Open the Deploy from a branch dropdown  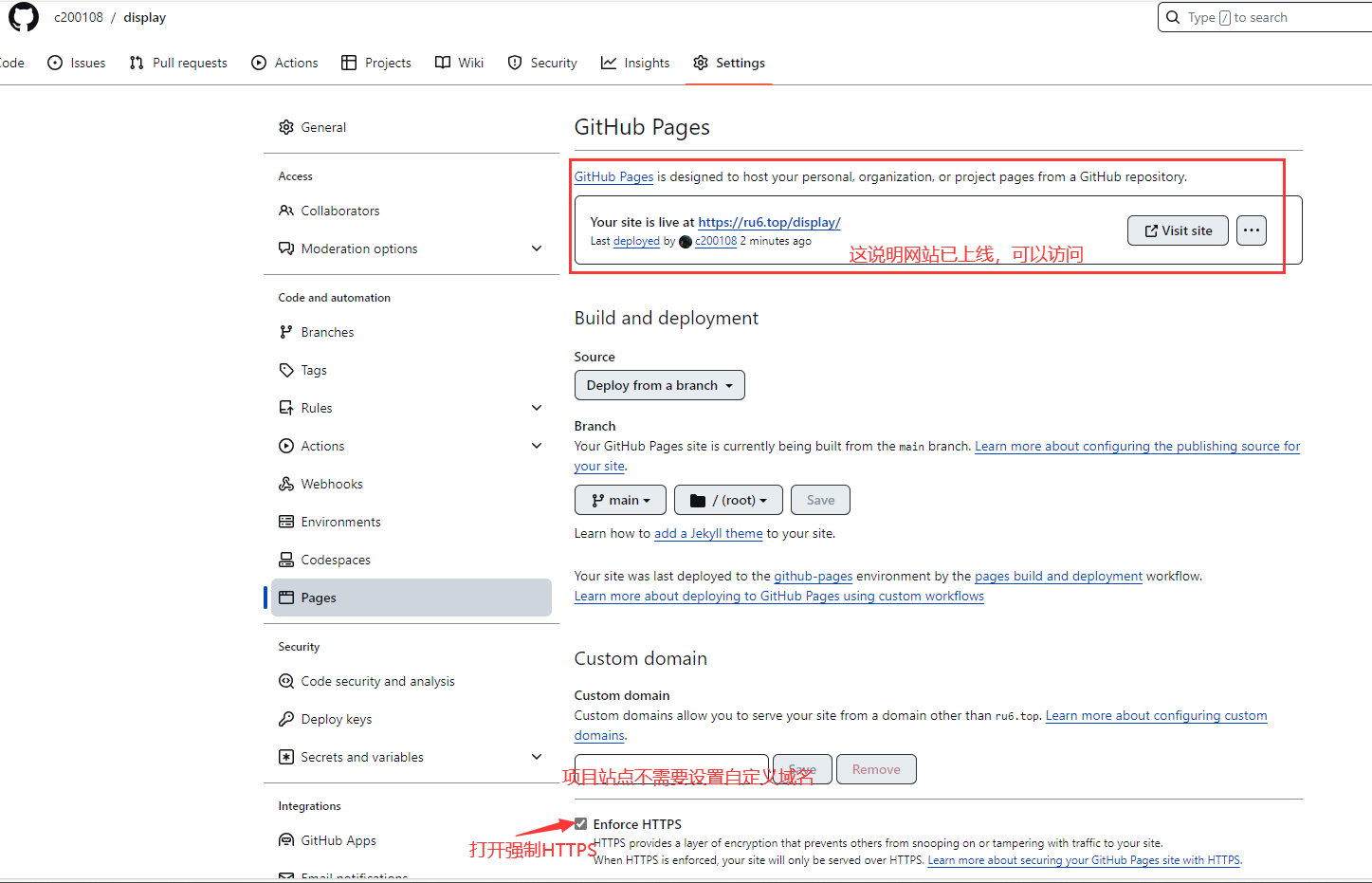point(659,385)
